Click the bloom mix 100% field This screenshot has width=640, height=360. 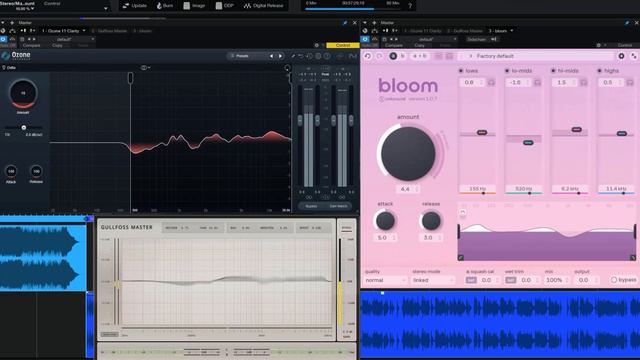pyautogui.click(x=556, y=280)
